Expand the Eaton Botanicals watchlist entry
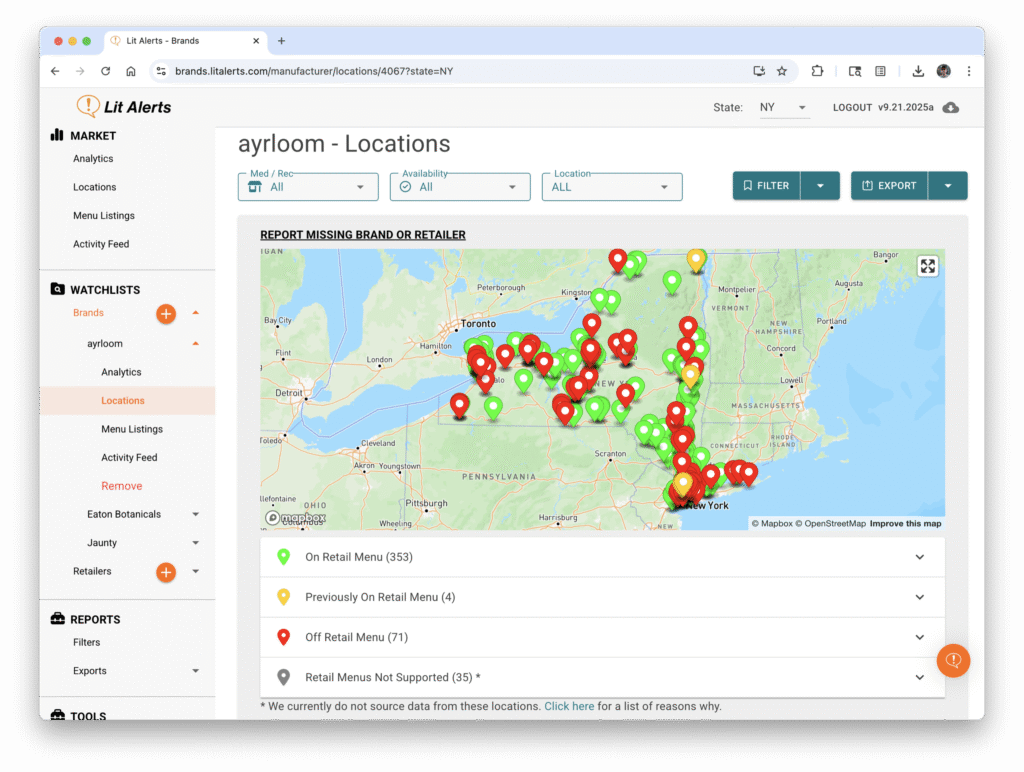 pyautogui.click(x=195, y=515)
